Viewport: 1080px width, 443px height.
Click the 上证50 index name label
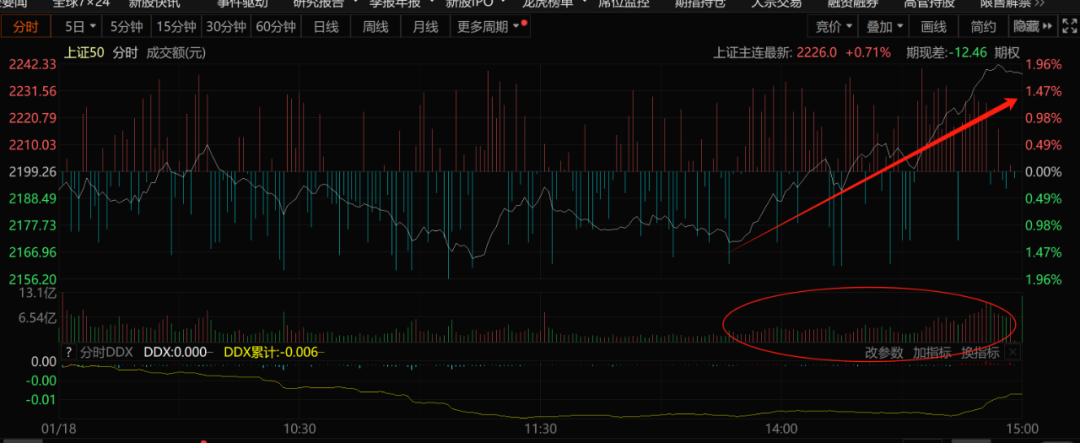[x=84, y=52]
